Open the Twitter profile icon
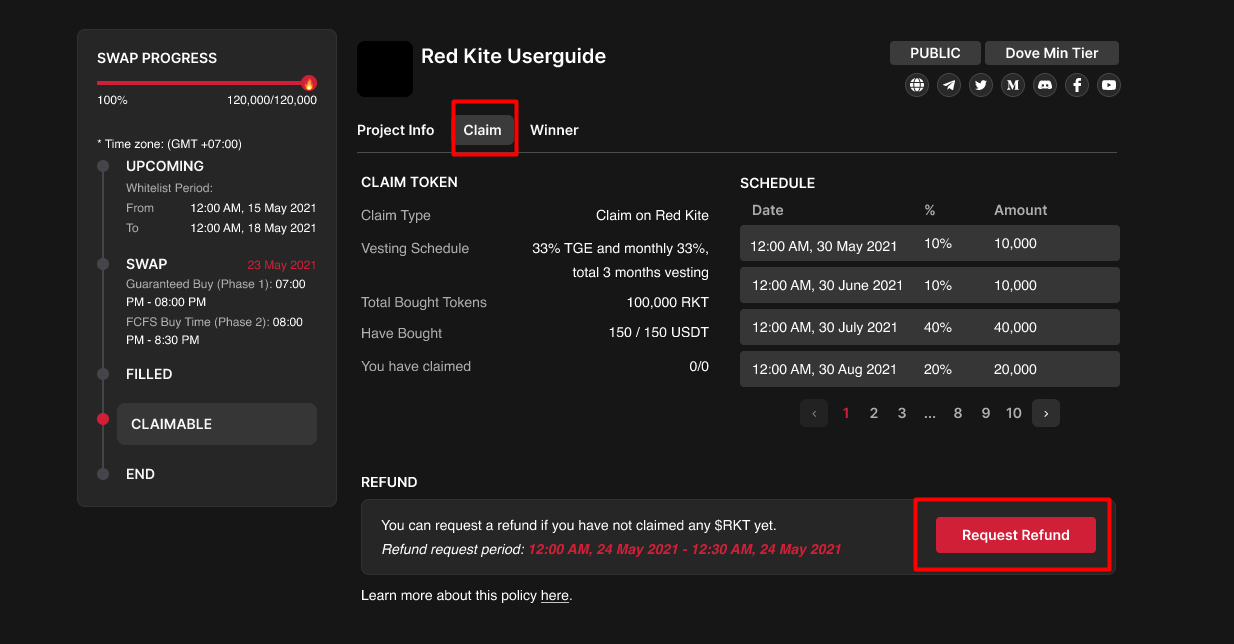The image size is (1234, 644). [981, 85]
